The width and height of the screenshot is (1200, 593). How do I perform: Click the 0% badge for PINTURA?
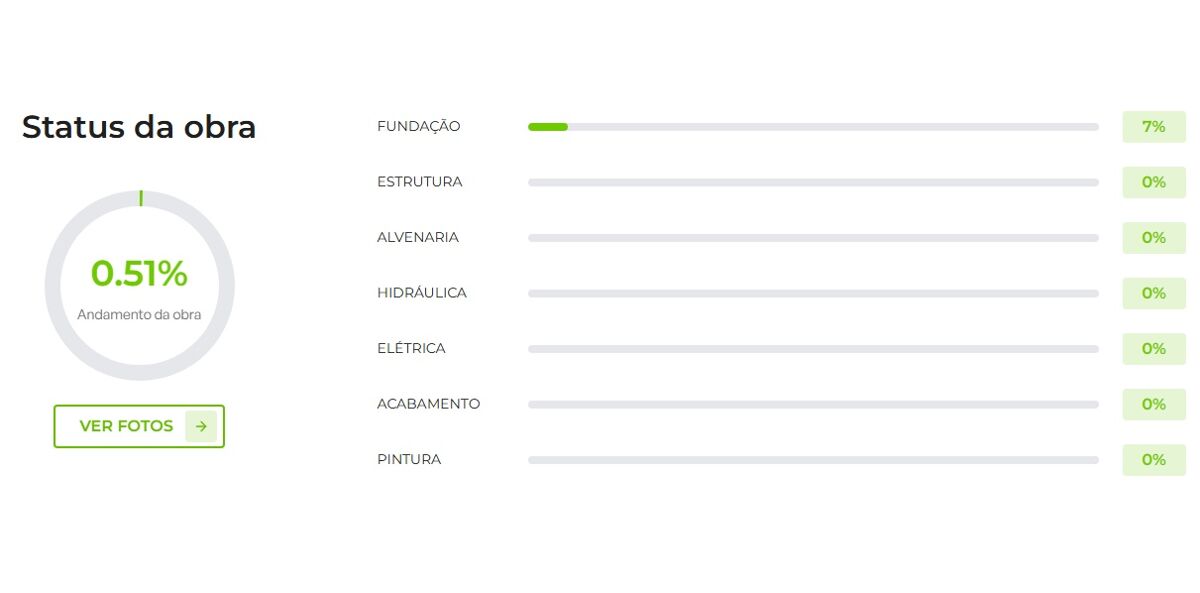1153,460
